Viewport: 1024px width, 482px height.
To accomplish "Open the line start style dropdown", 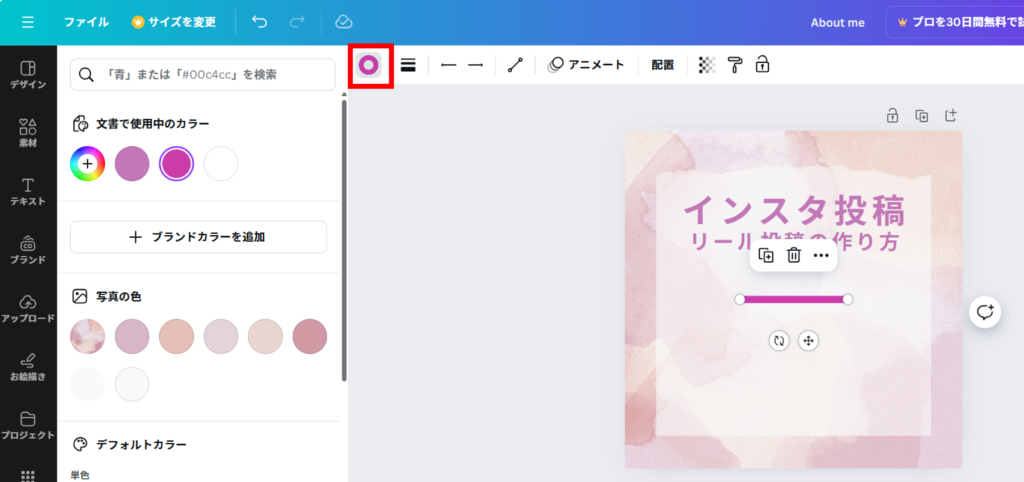I will point(448,65).
